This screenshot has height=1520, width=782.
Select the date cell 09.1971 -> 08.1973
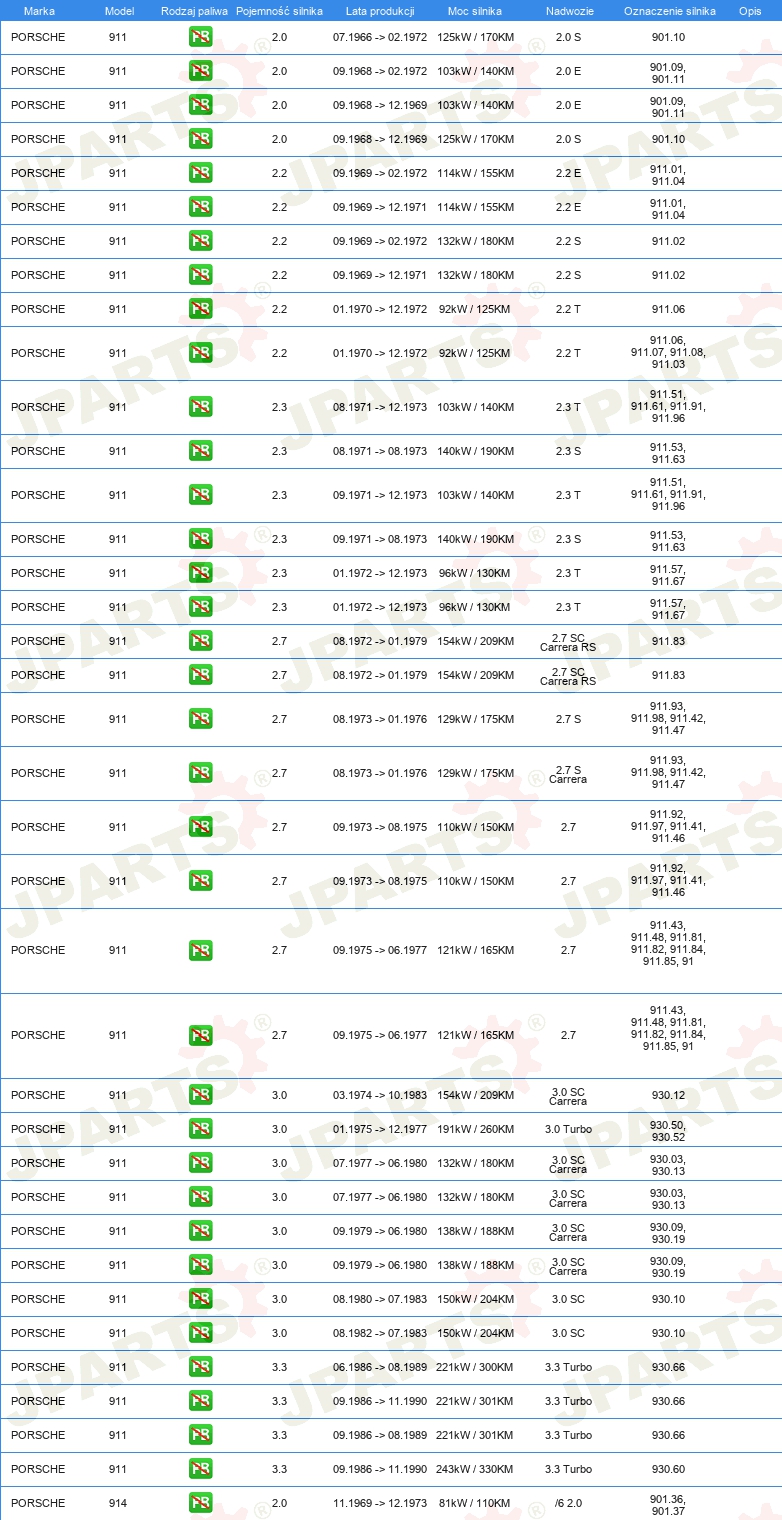click(380, 539)
